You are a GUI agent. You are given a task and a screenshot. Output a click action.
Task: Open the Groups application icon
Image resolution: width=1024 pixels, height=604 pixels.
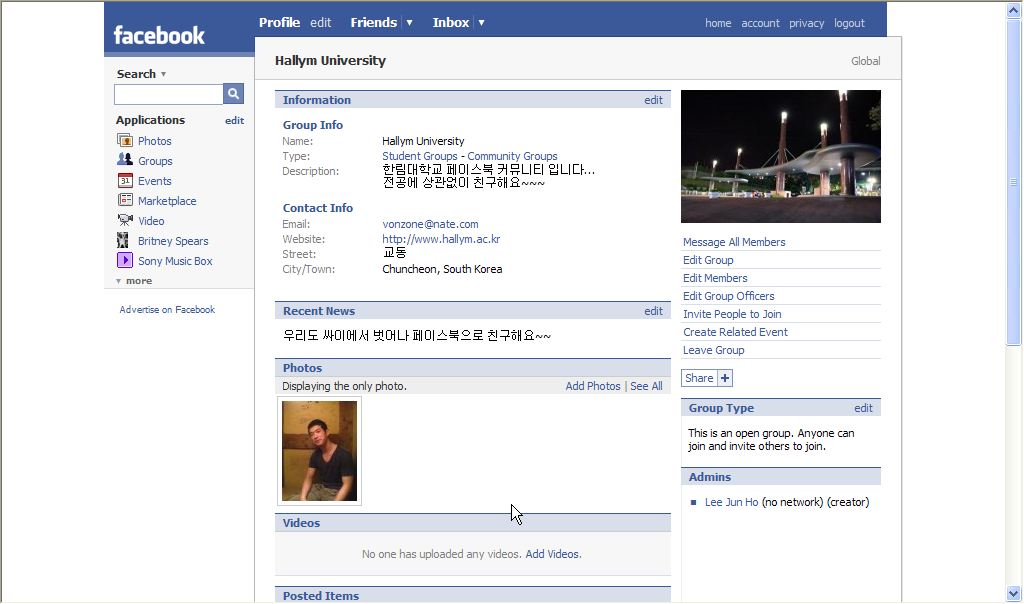[125, 160]
